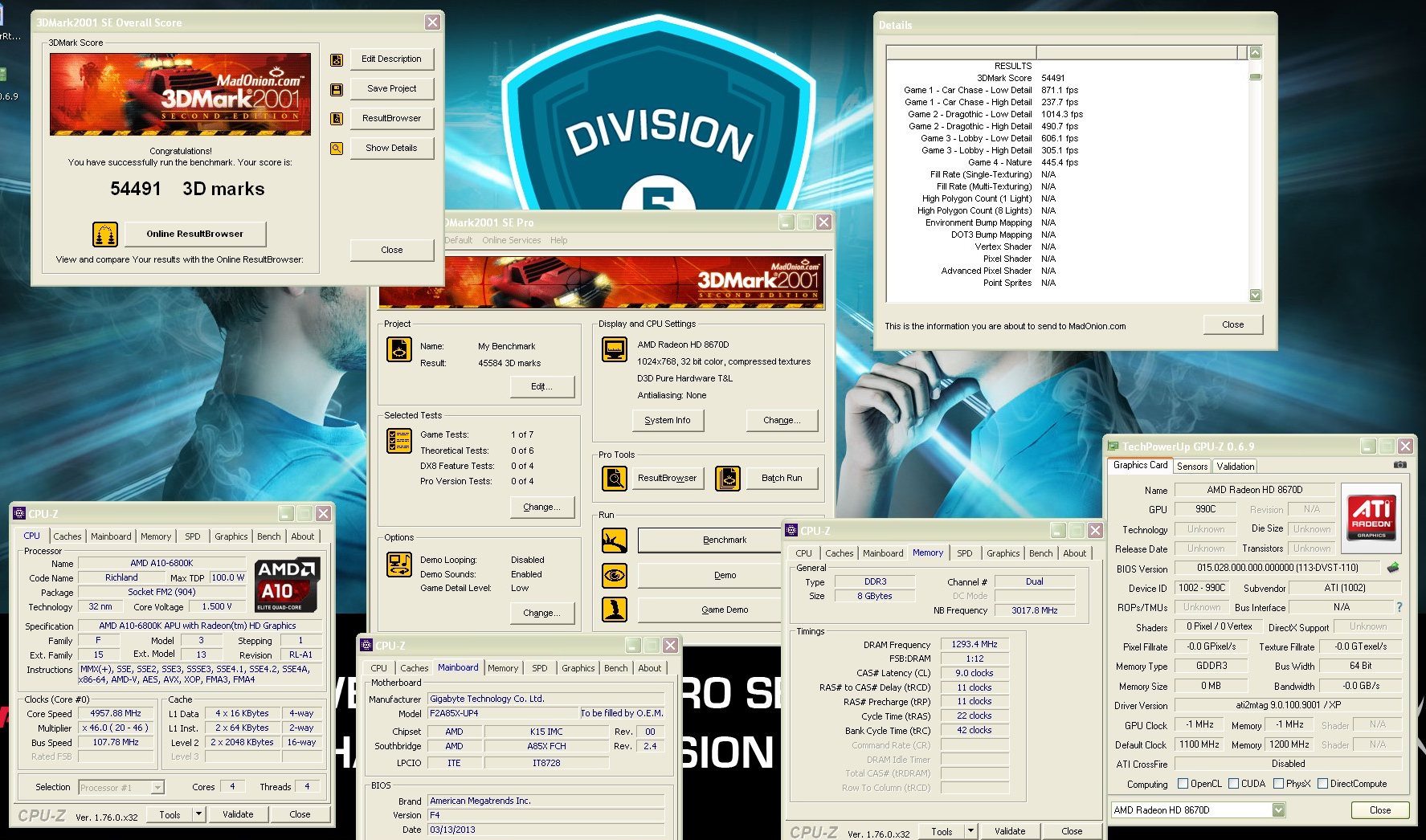Image resolution: width=1426 pixels, height=840 pixels.
Task: Click the GPU-Z Bus Interface question mark
Action: 1399,607
